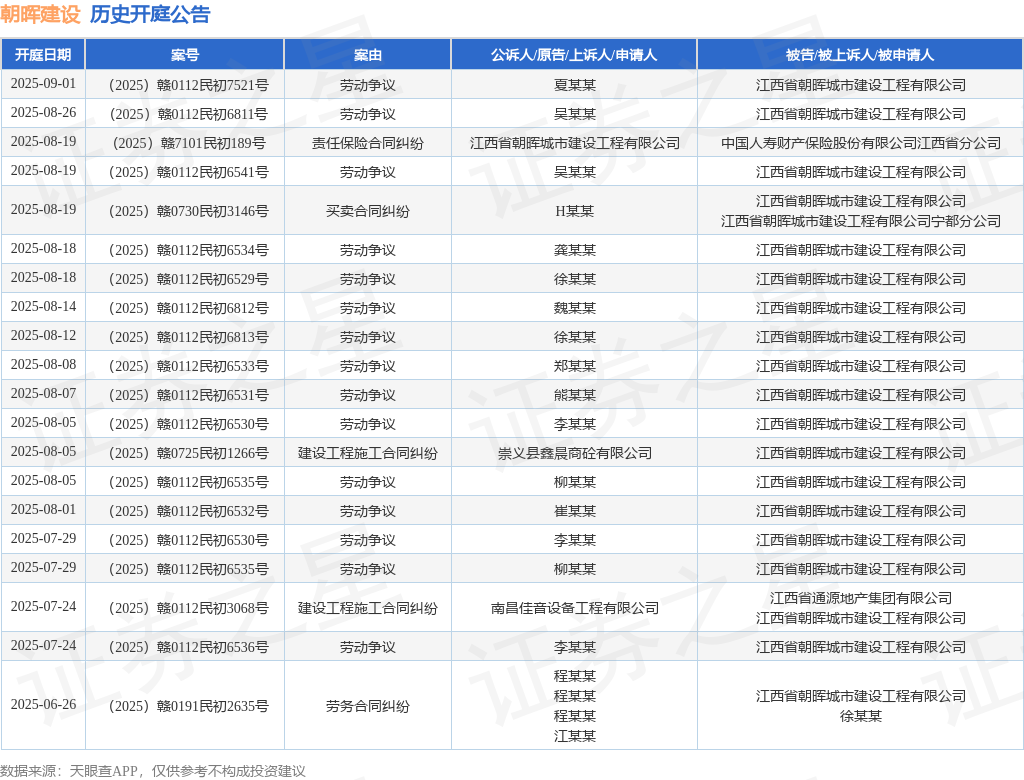Select plaintiff 南昌佳音设备工程有限公司
This screenshot has height=780, width=1024.
575,608
